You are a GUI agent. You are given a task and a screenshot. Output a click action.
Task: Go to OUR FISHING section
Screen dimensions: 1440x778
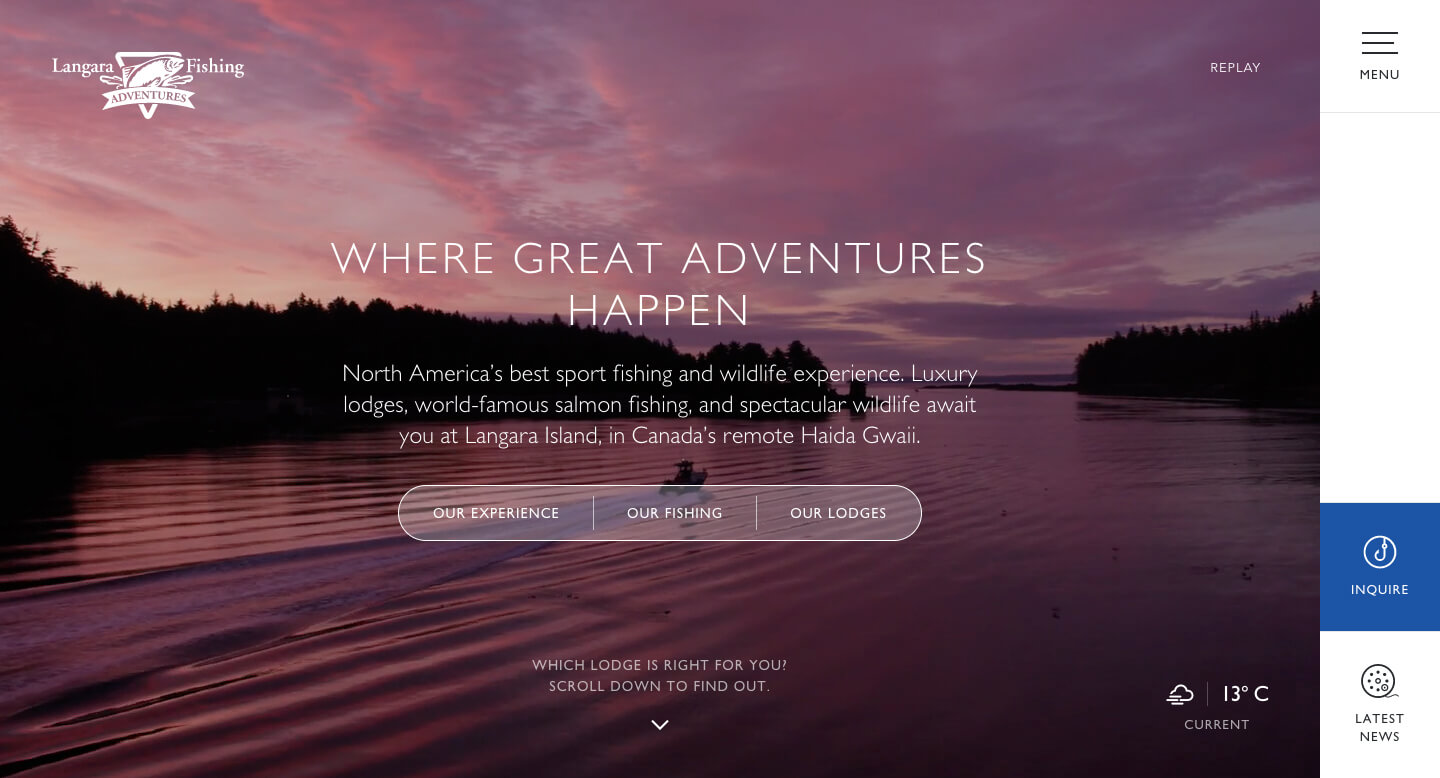click(675, 513)
